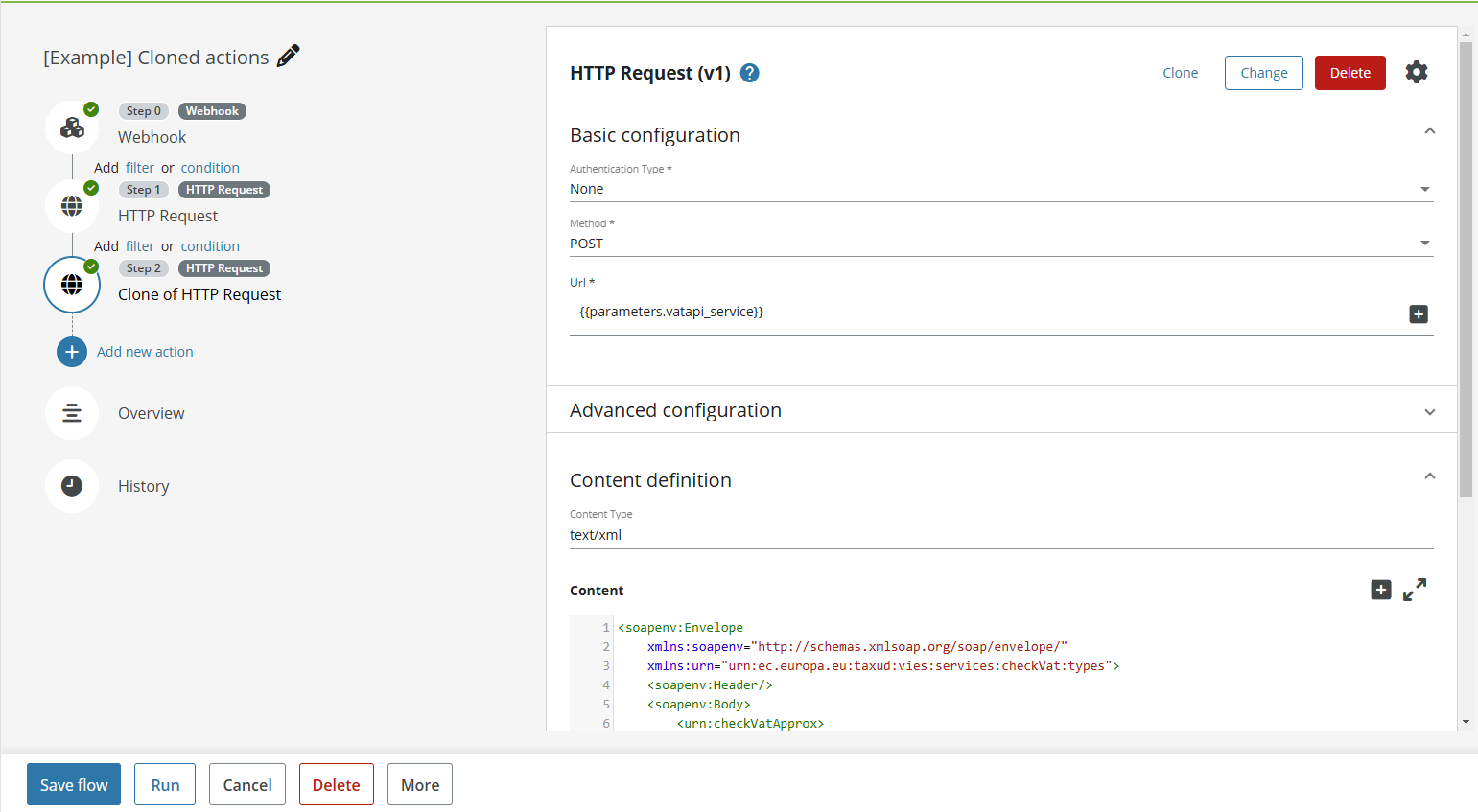Viewport: 1478px width, 812px height.
Task: Click the Step 0 badge
Action: click(144, 111)
